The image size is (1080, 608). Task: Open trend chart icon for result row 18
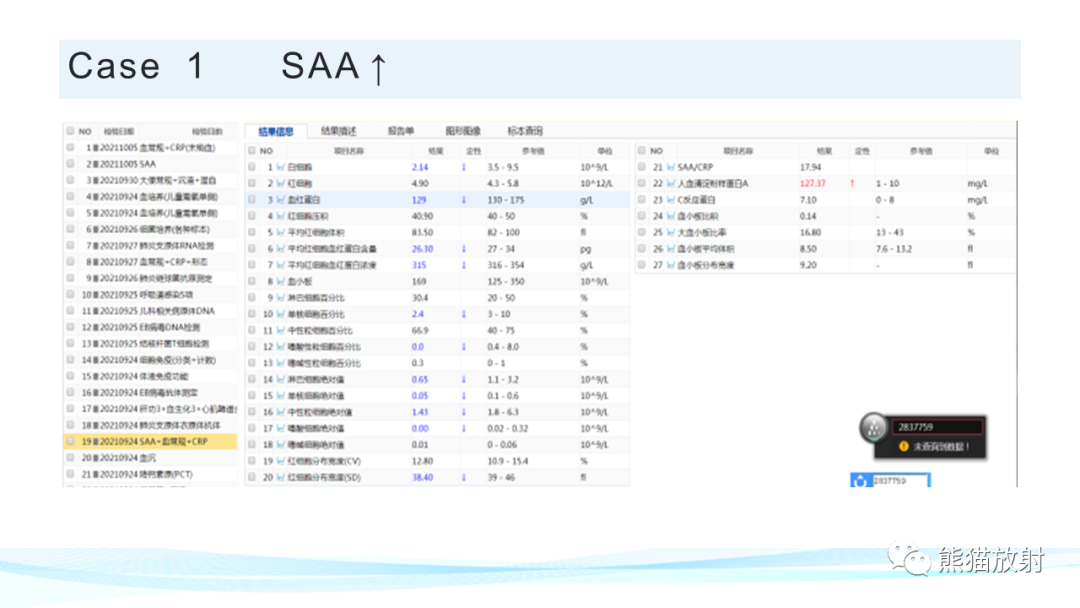pos(281,445)
